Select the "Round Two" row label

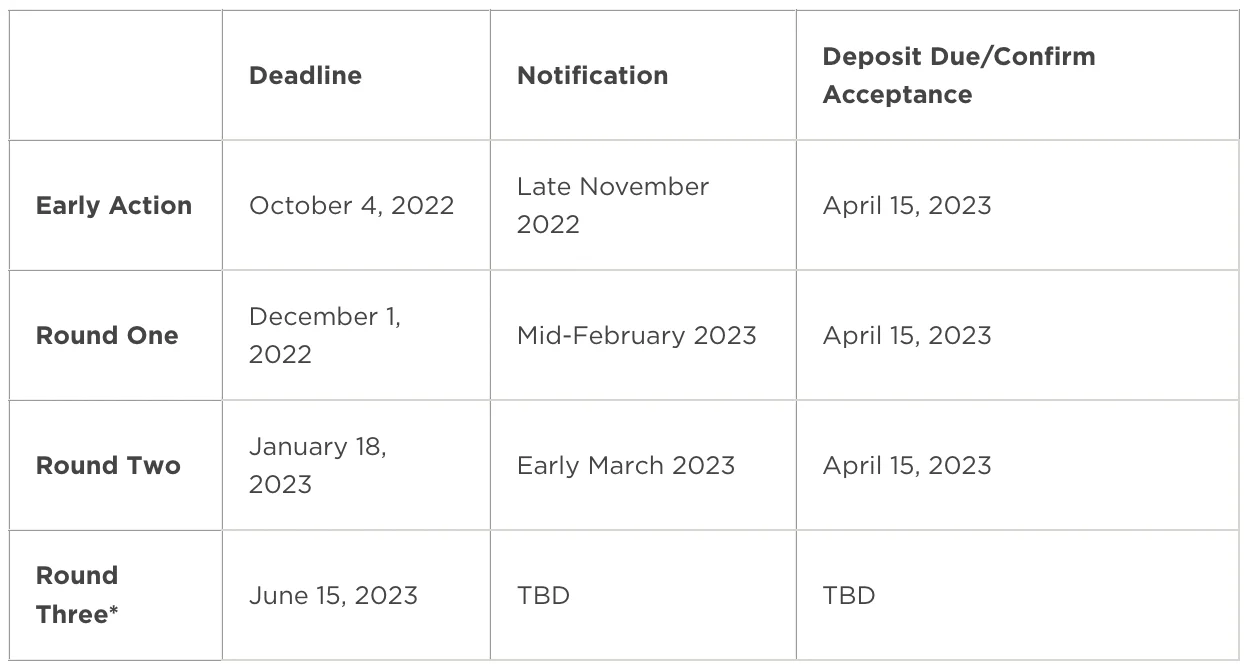point(108,465)
